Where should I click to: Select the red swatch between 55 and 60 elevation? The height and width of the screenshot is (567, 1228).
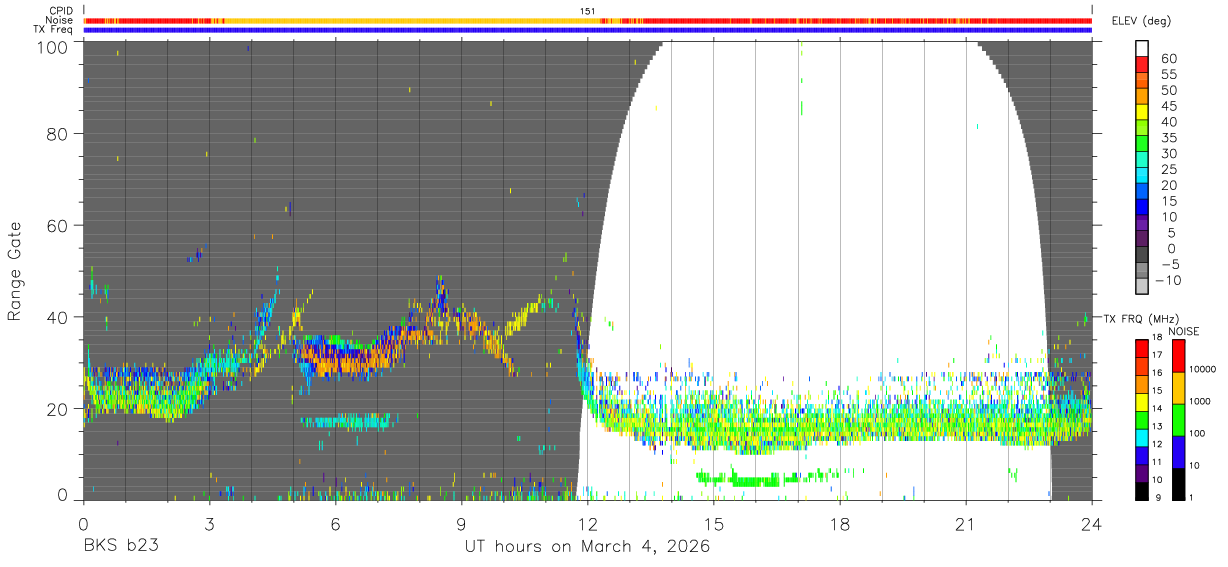1143,65
